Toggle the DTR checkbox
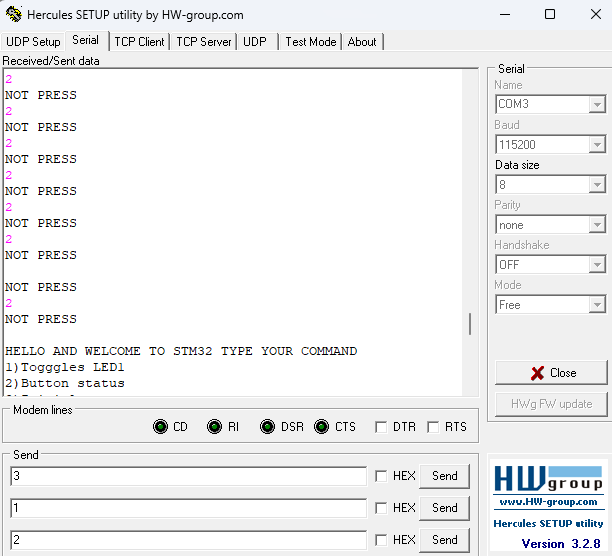 pos(381,427)
